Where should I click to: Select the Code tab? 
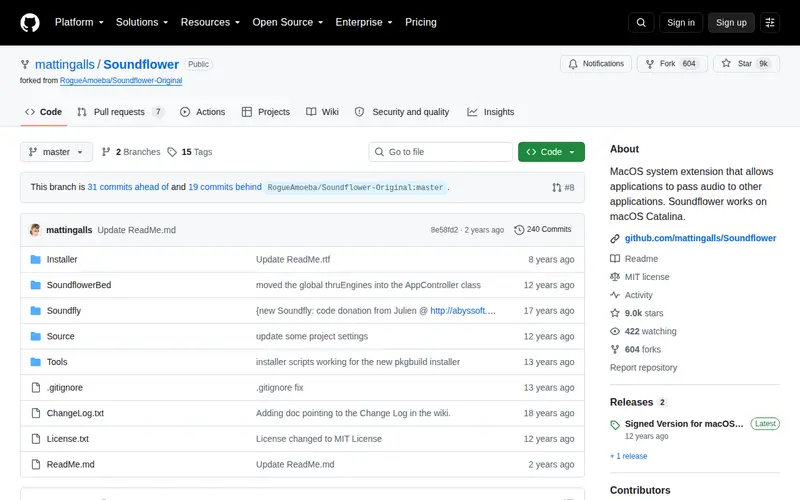[44, 112]
